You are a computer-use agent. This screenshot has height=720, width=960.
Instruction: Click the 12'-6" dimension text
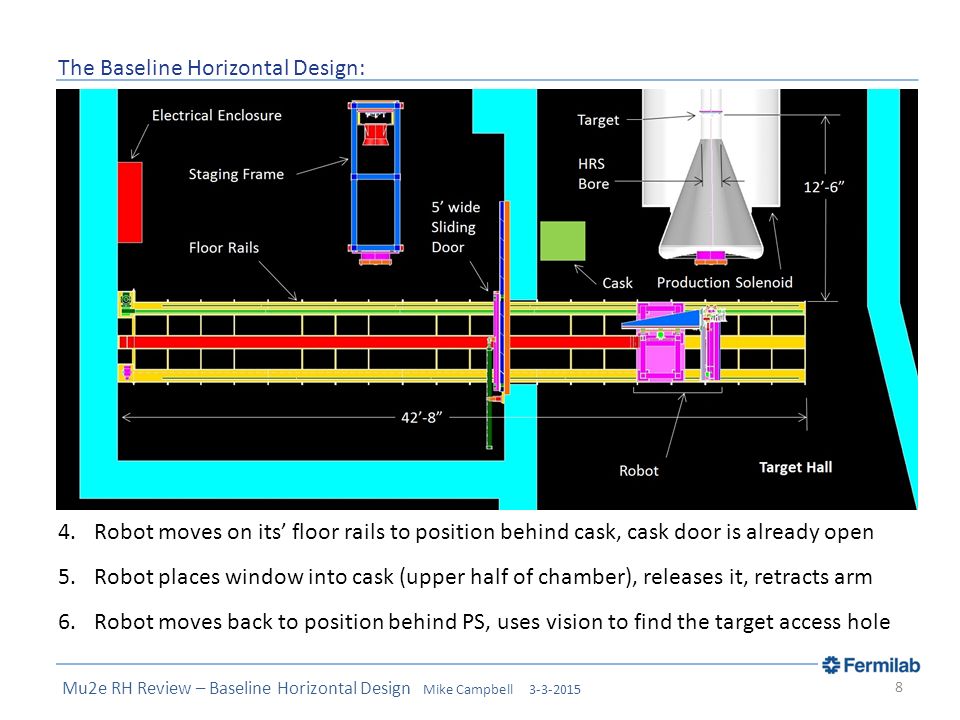(x=823, y=187)
